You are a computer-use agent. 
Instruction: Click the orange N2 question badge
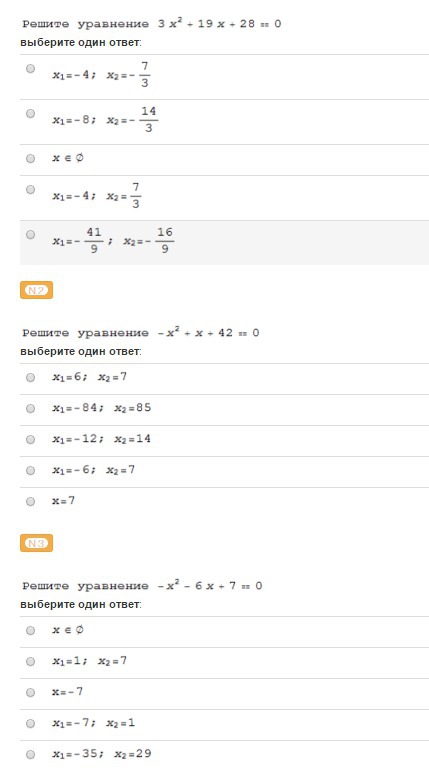tap(36, 290)
